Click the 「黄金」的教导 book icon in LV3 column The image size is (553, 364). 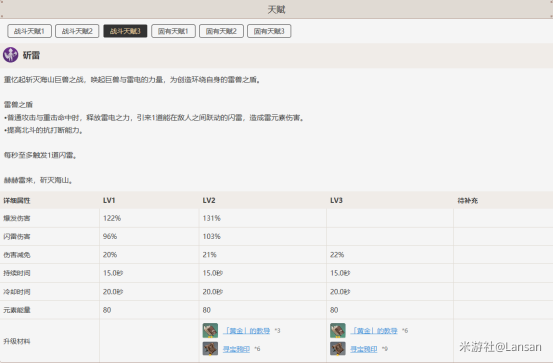(x=338, y=330)
